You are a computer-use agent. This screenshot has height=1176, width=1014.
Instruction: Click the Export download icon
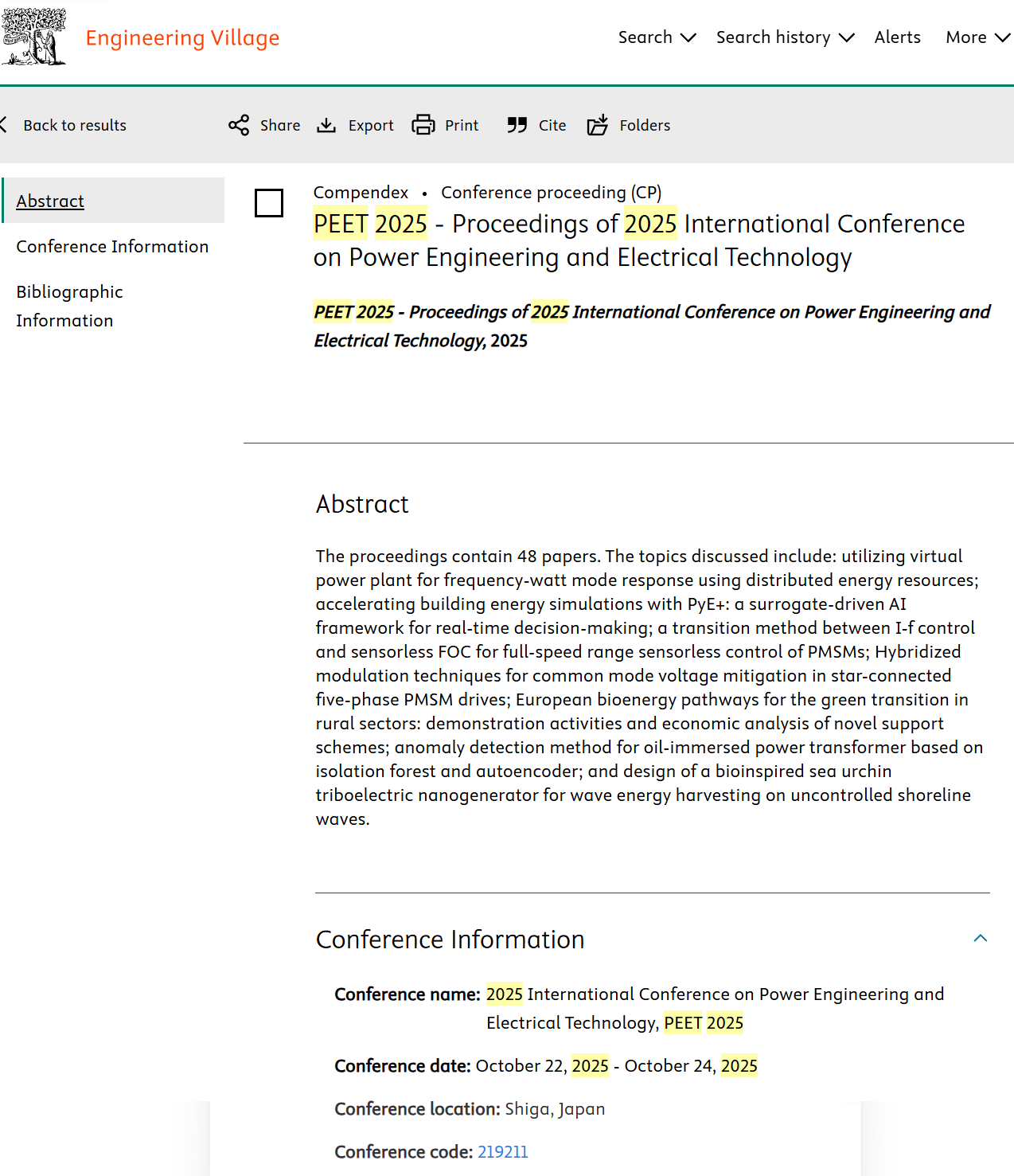[x=326, y=125]
